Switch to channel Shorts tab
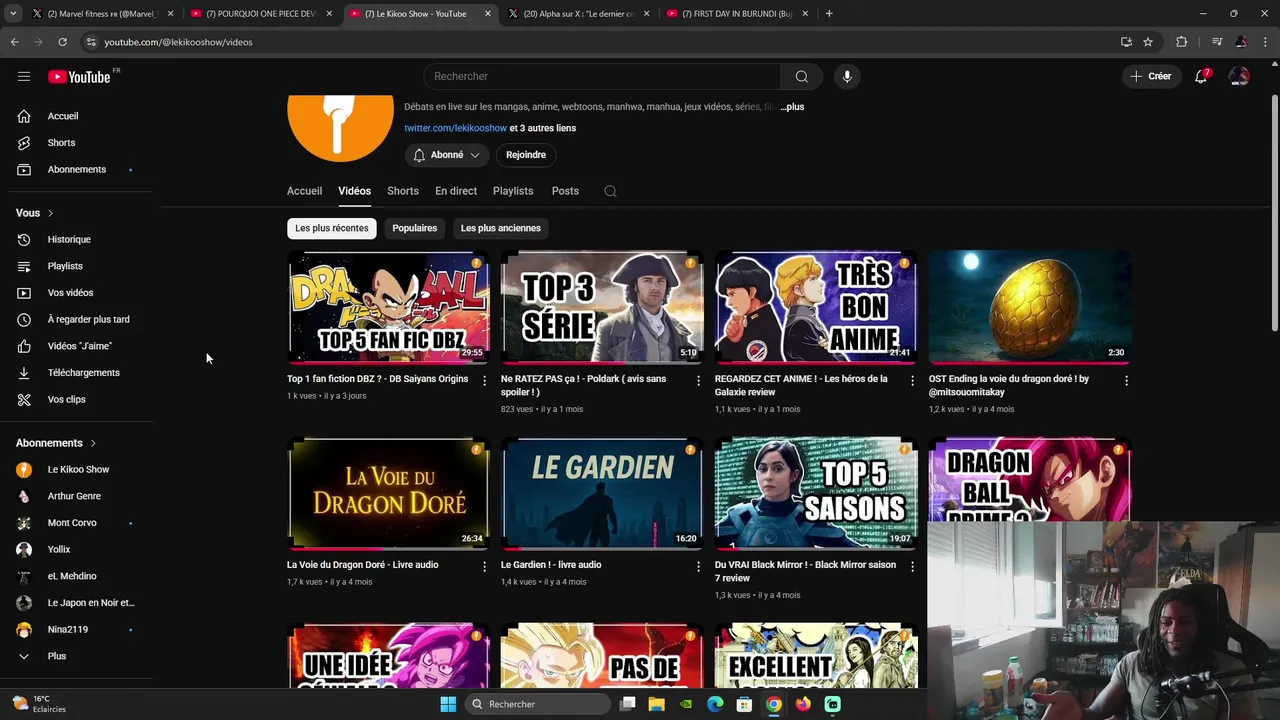 coord(403,191)
